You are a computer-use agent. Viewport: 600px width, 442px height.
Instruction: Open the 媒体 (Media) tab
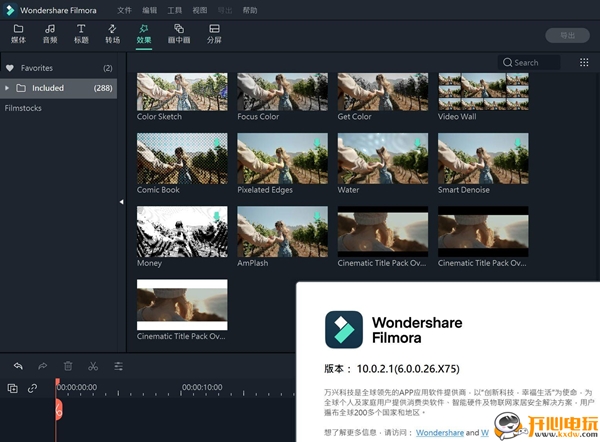click(x=18, y=34)
